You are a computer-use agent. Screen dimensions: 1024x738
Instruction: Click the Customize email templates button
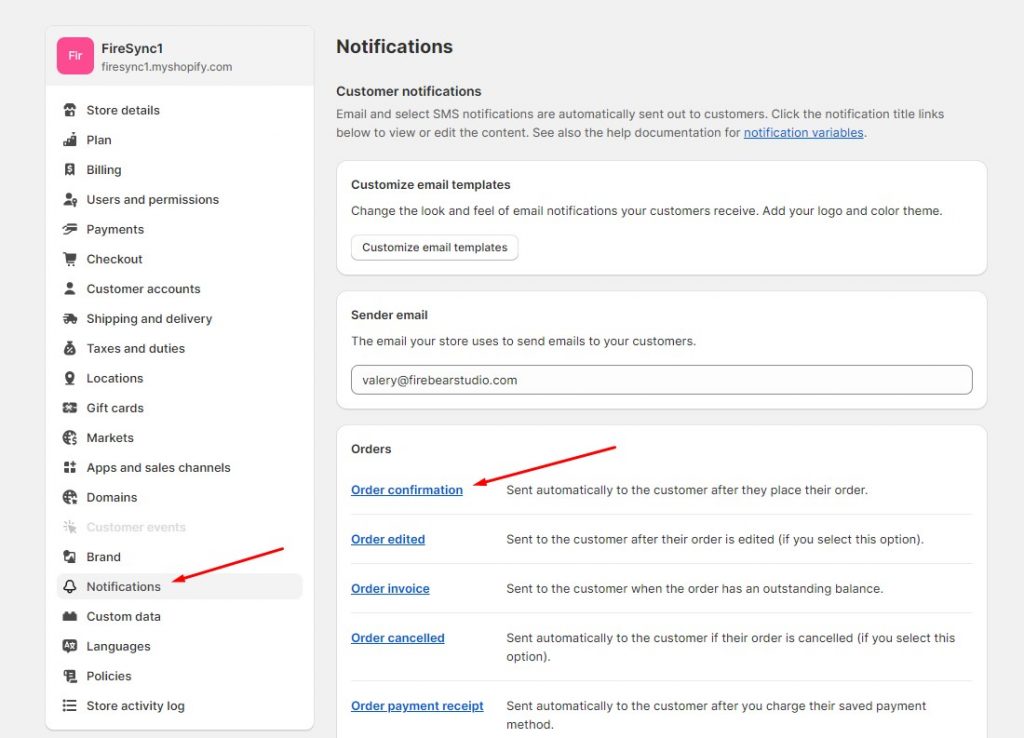(434, 247)
